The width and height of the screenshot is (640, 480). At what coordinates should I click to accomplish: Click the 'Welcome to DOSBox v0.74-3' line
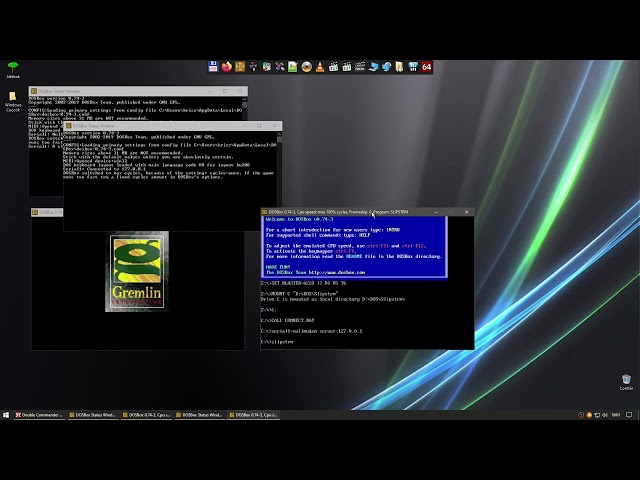(299, 219)
